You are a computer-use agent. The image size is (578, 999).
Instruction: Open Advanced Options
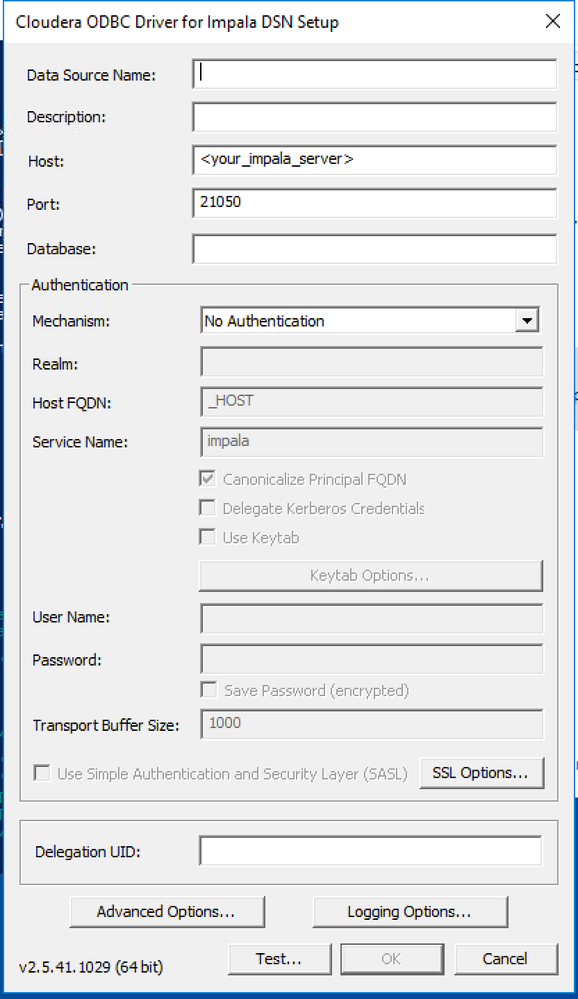pos(167,912)
